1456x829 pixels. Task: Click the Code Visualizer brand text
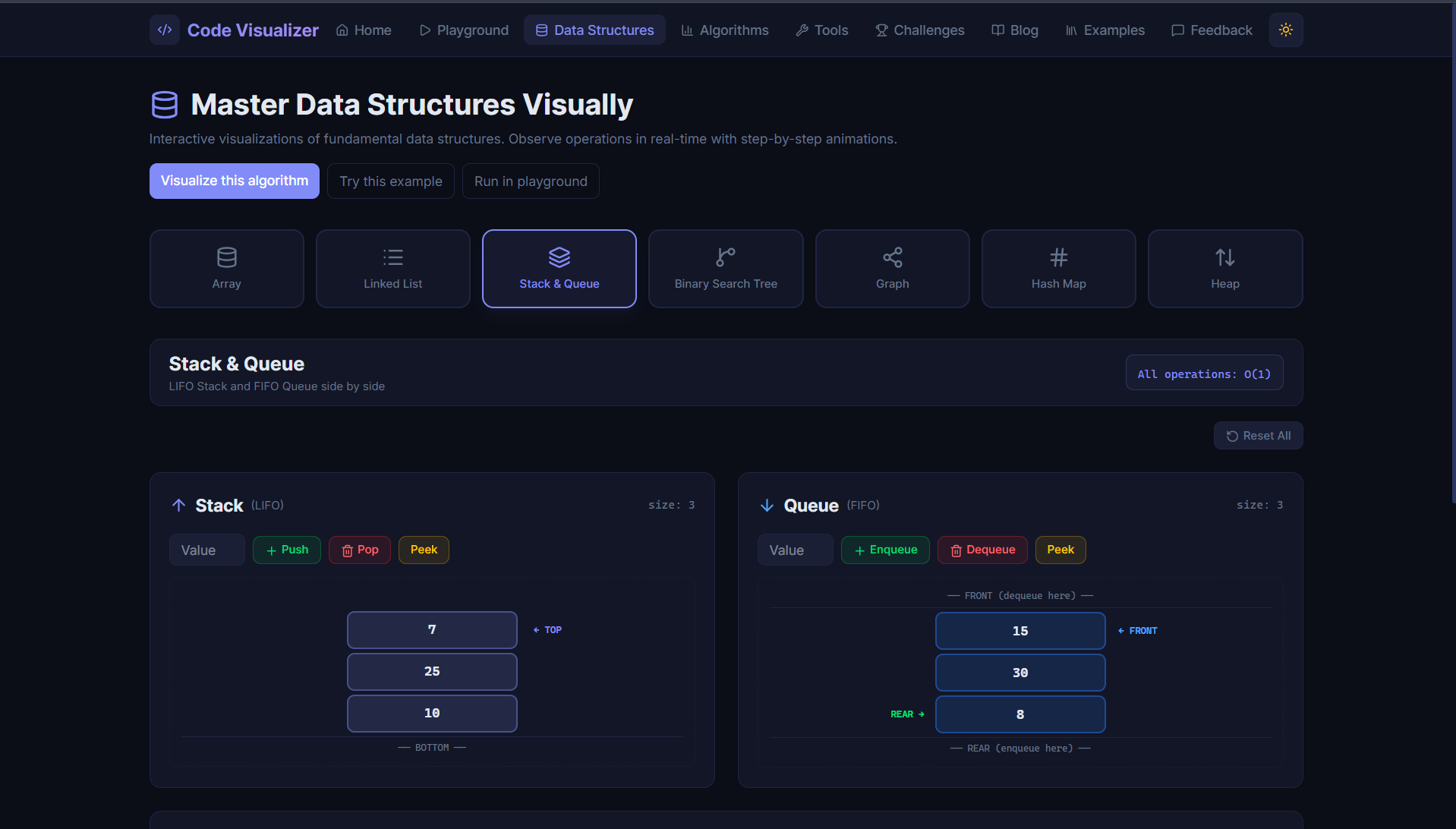pos(253,30)
